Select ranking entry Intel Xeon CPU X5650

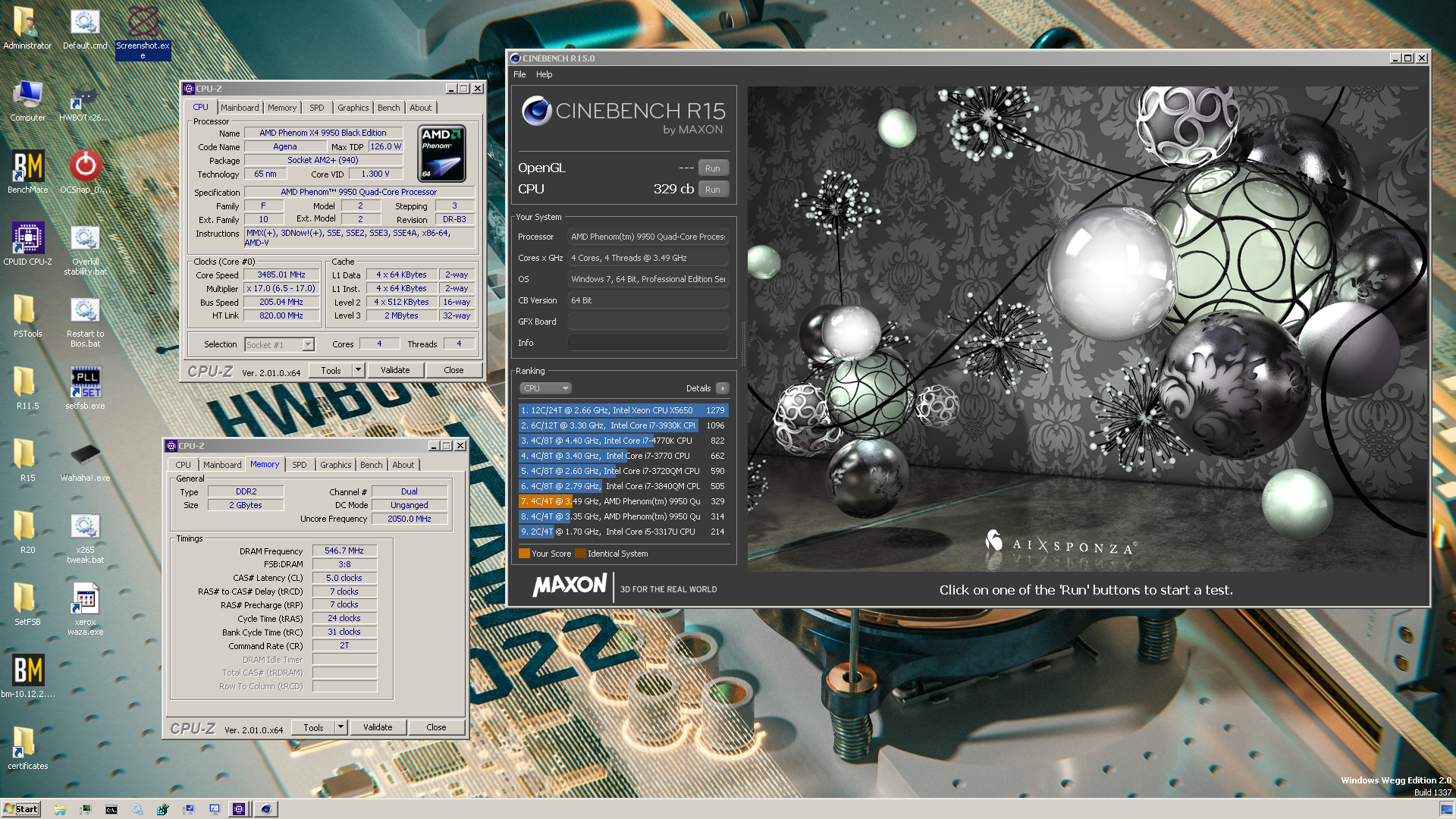pyautogui.click(x=623, y=410)
